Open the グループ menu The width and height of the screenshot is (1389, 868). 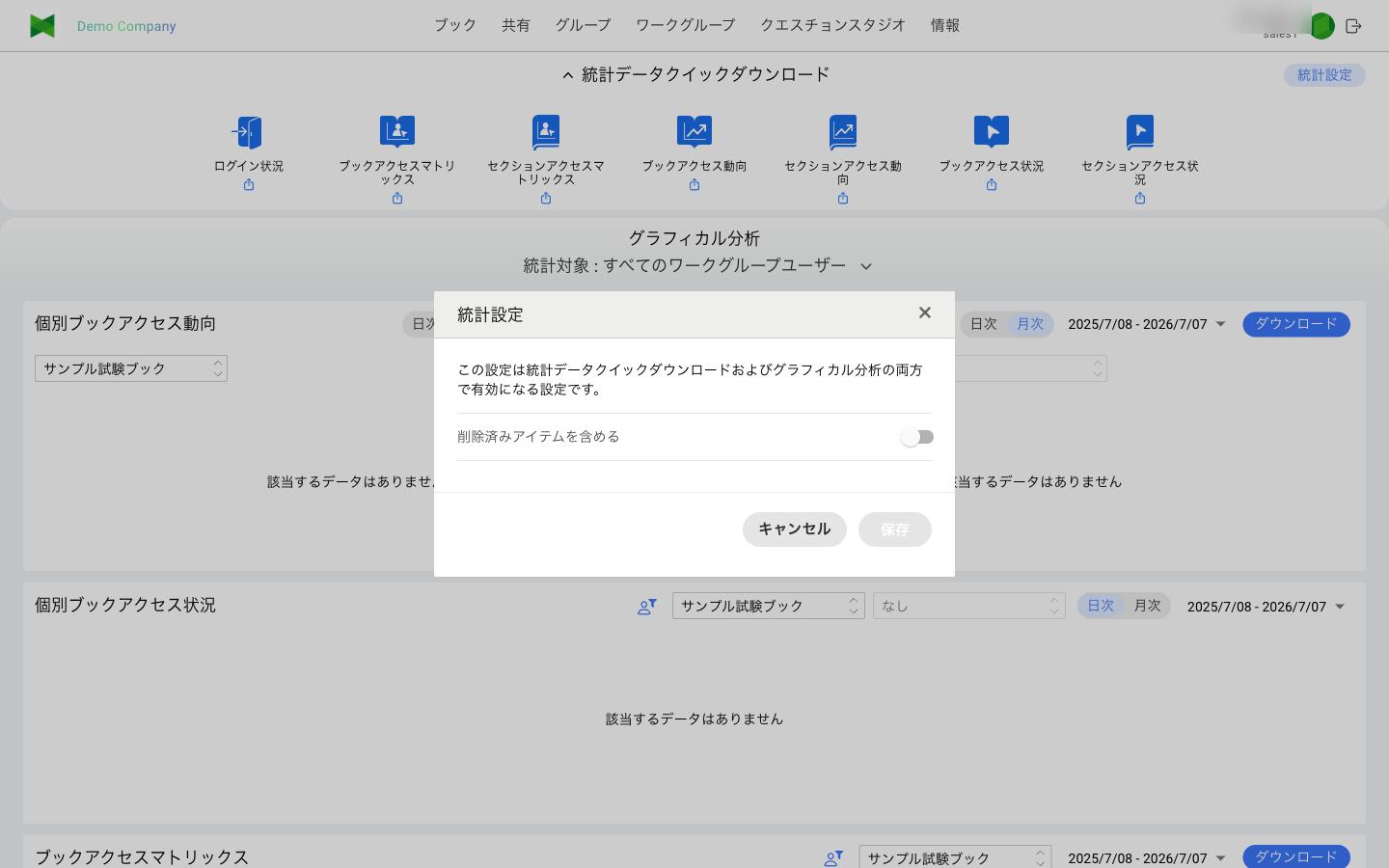[583, 25]
